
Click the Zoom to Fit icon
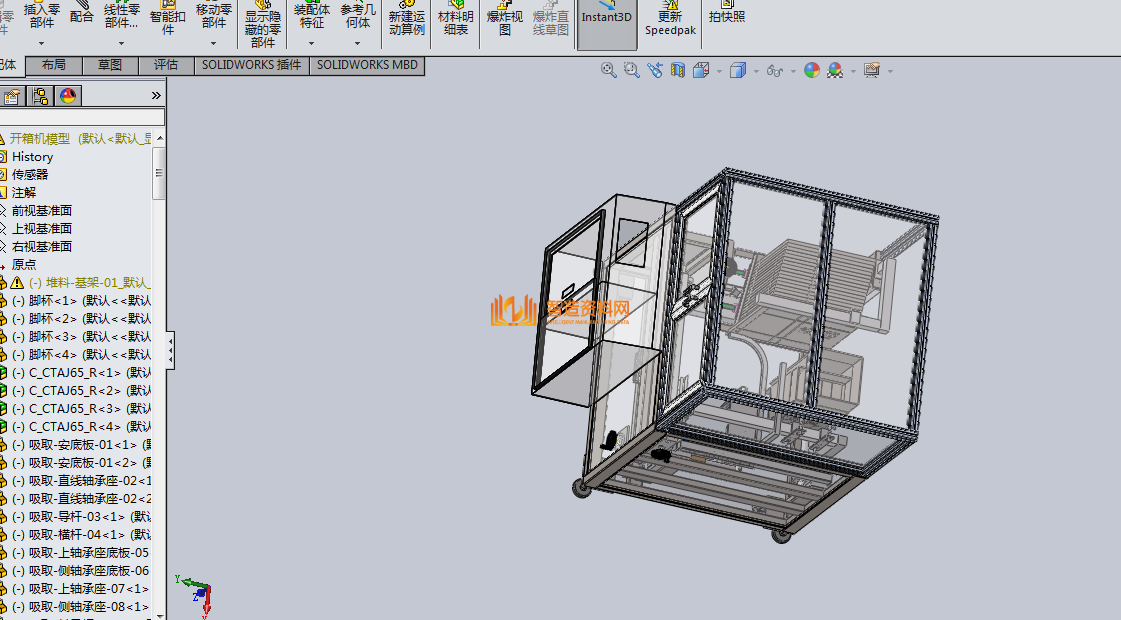tap(608, 70)
